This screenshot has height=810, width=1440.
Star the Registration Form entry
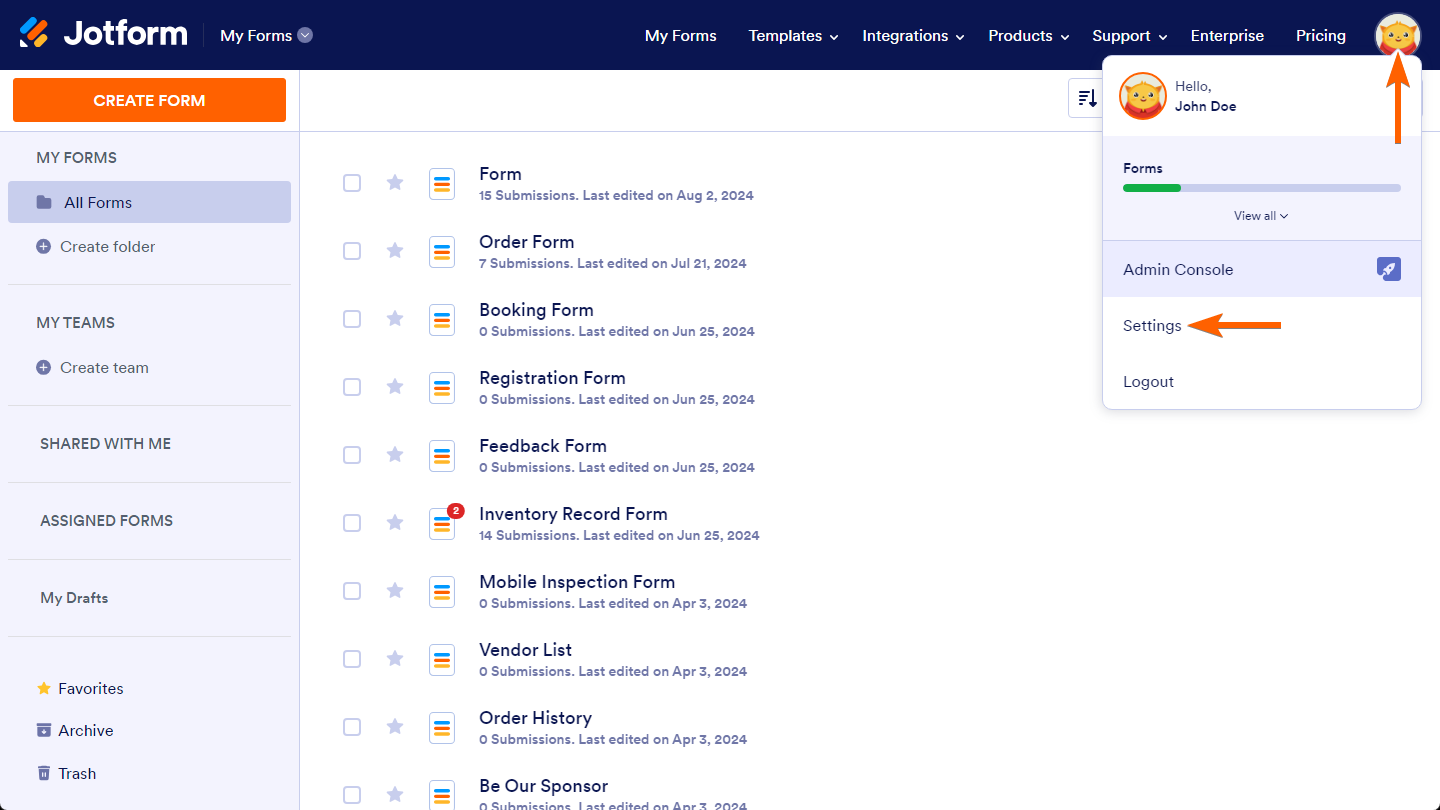pyautogui.click(x=395, y=386)
